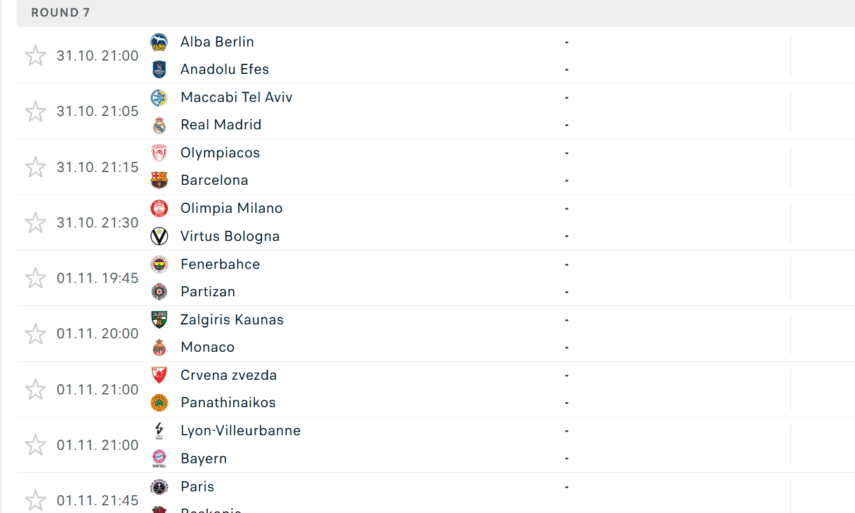Open the Maccabi Tel Aviv team link
This screenshot has height=513, width=855.
[x=236, y=97]
